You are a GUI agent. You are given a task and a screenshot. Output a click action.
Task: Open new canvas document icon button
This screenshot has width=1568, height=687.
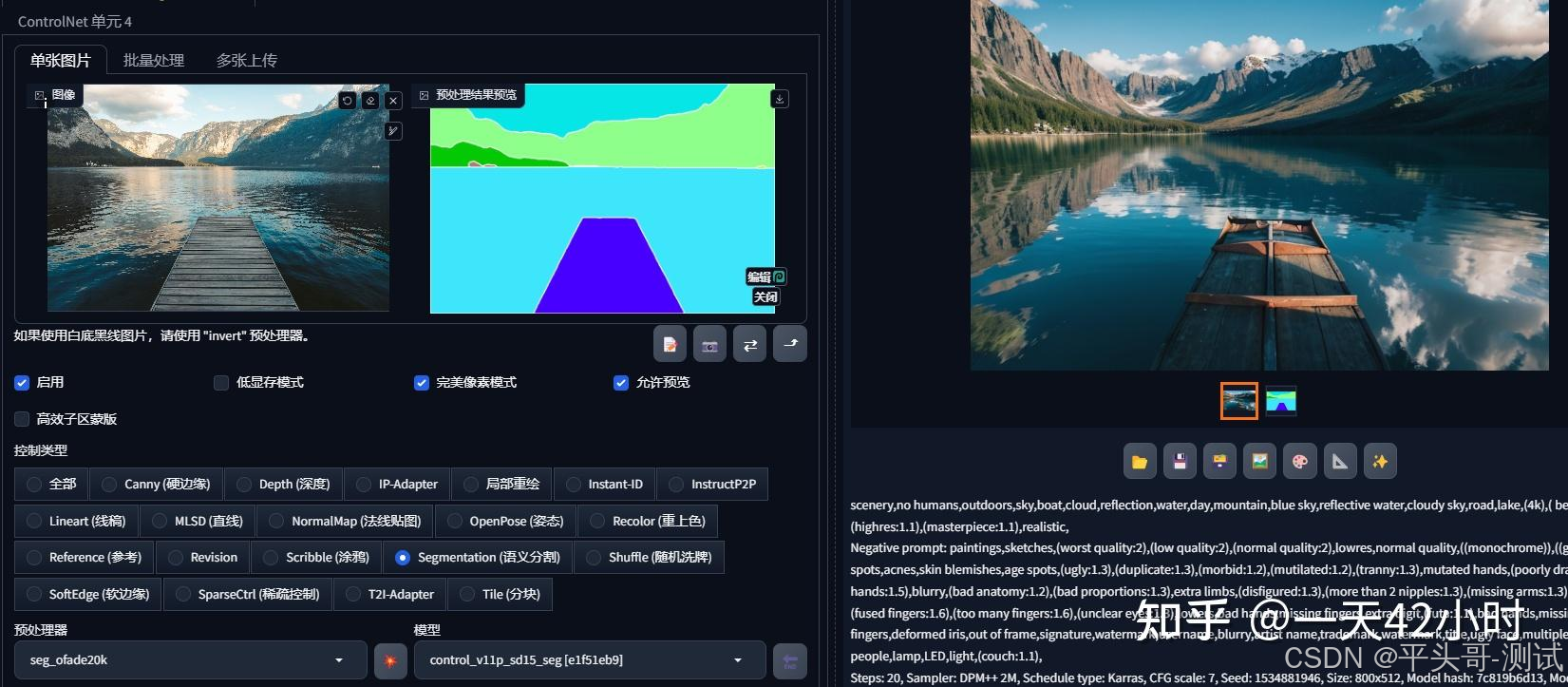click(x=670, y=344)
